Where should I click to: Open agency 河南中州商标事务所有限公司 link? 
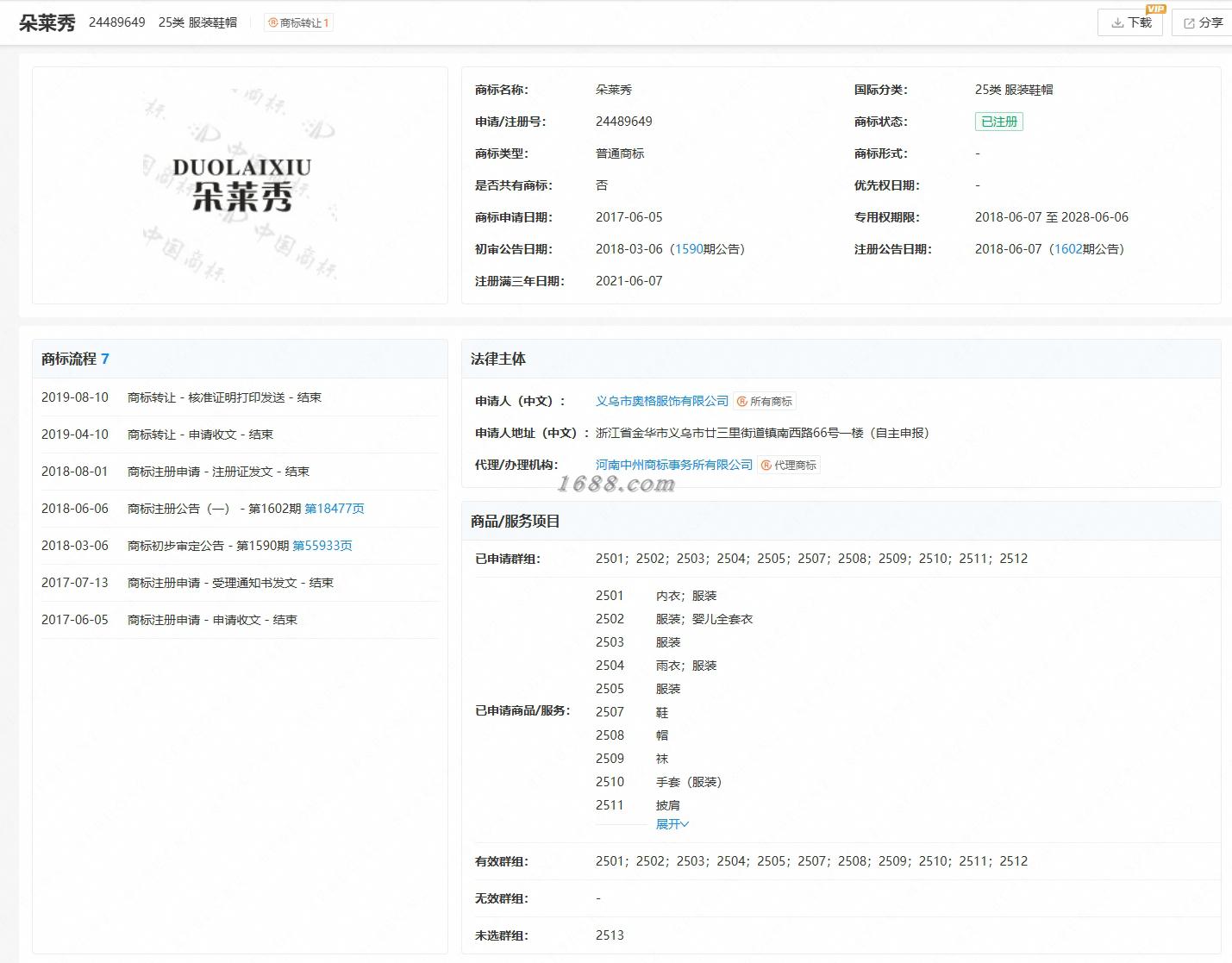[x=674, y=465]
